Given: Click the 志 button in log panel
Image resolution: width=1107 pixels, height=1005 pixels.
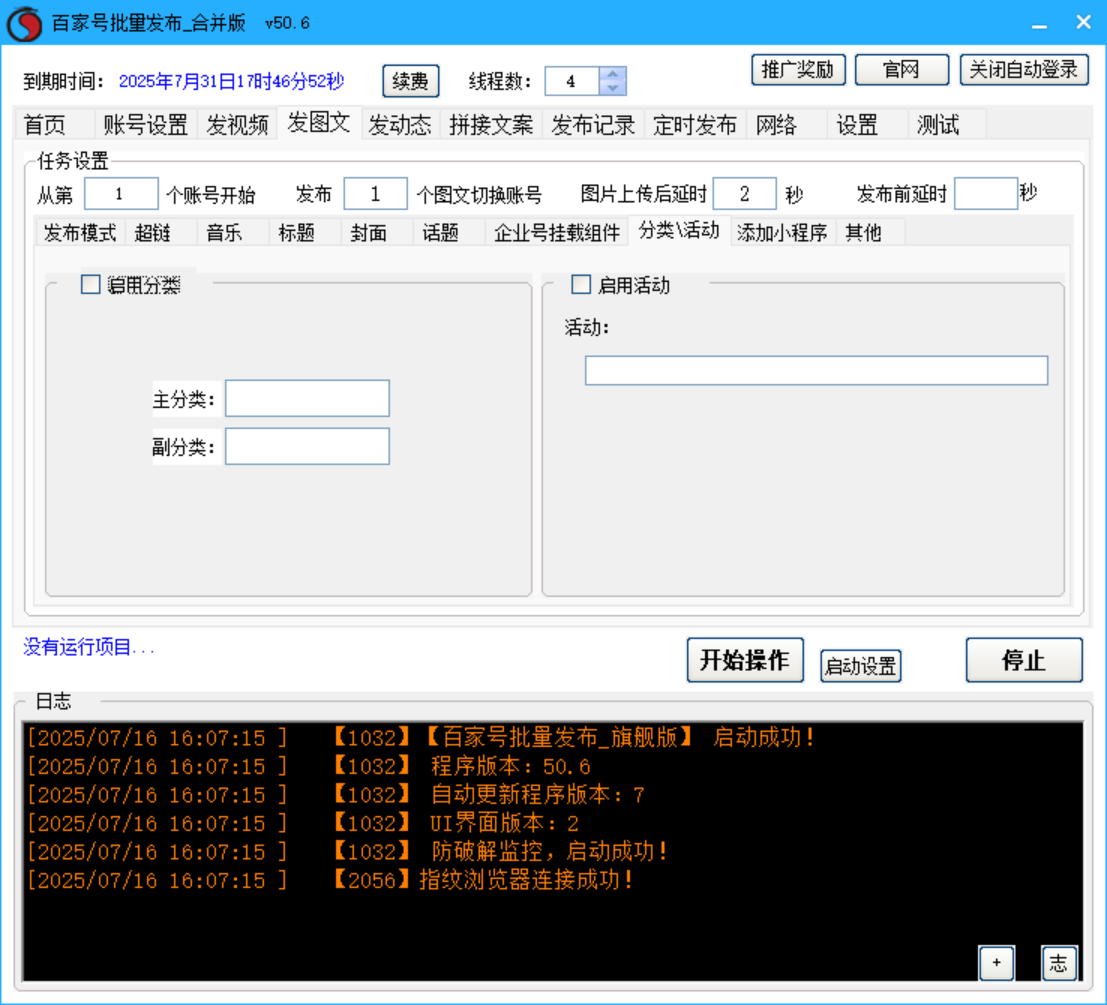Looking at the screenshot, I should 1058,963.
